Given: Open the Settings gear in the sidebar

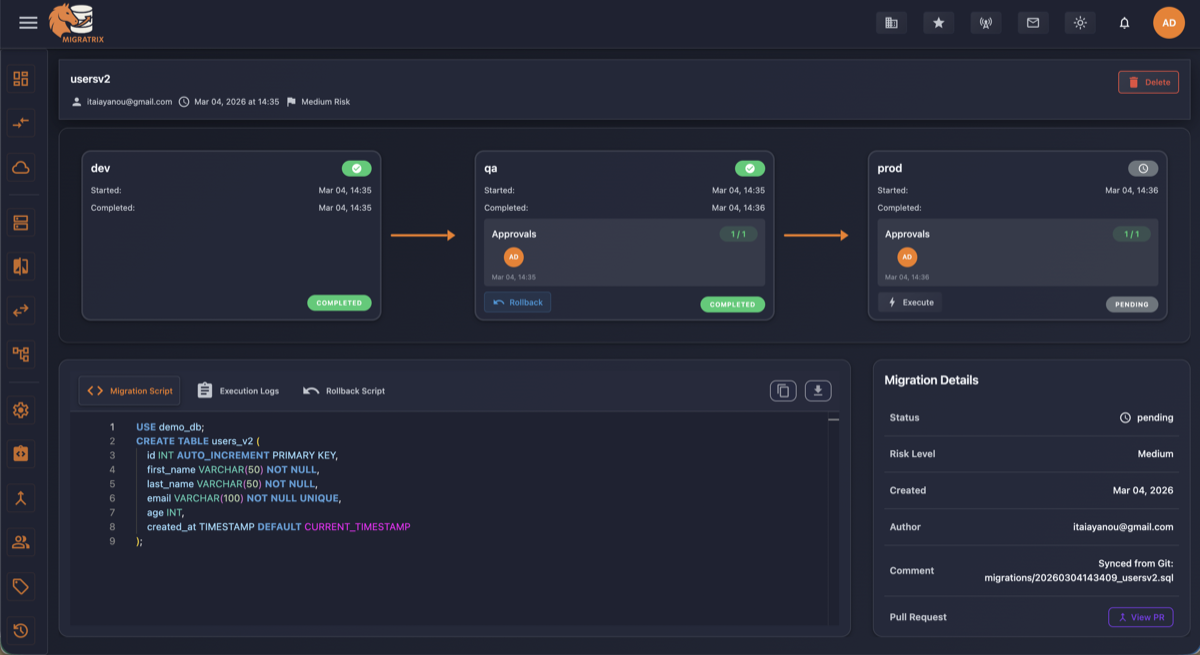Looking at the screenshot, I should coord(19,410).
